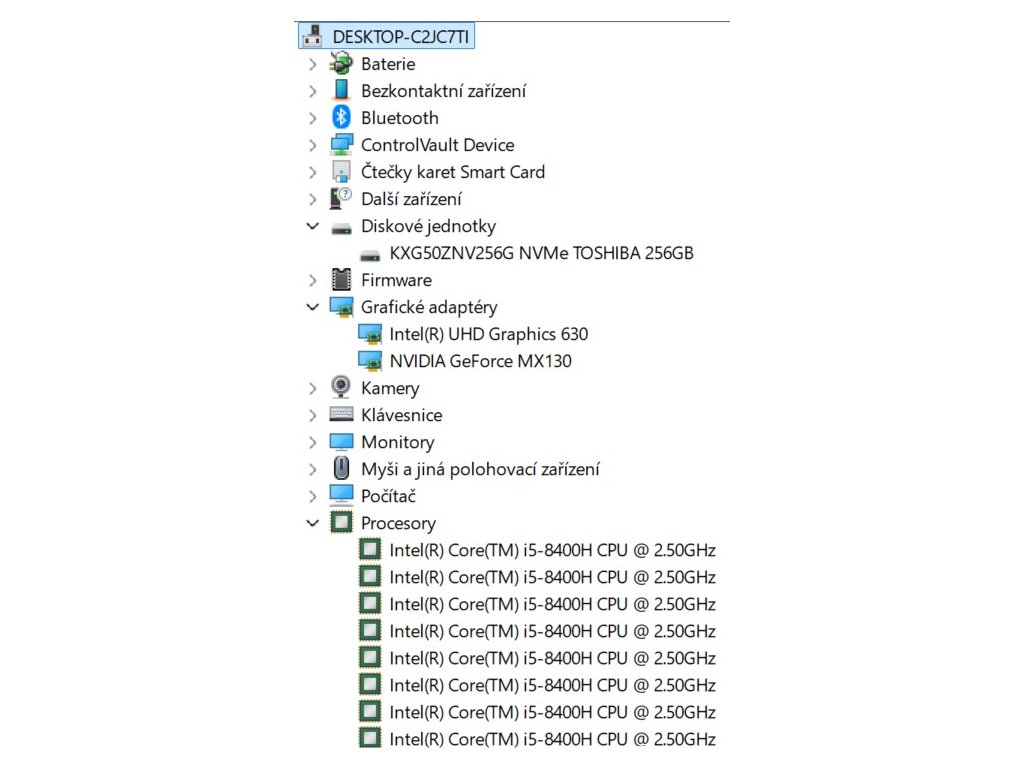Expand the ControlVault Device category
This screenshot has width=1024, height=768.
(312, 145)
